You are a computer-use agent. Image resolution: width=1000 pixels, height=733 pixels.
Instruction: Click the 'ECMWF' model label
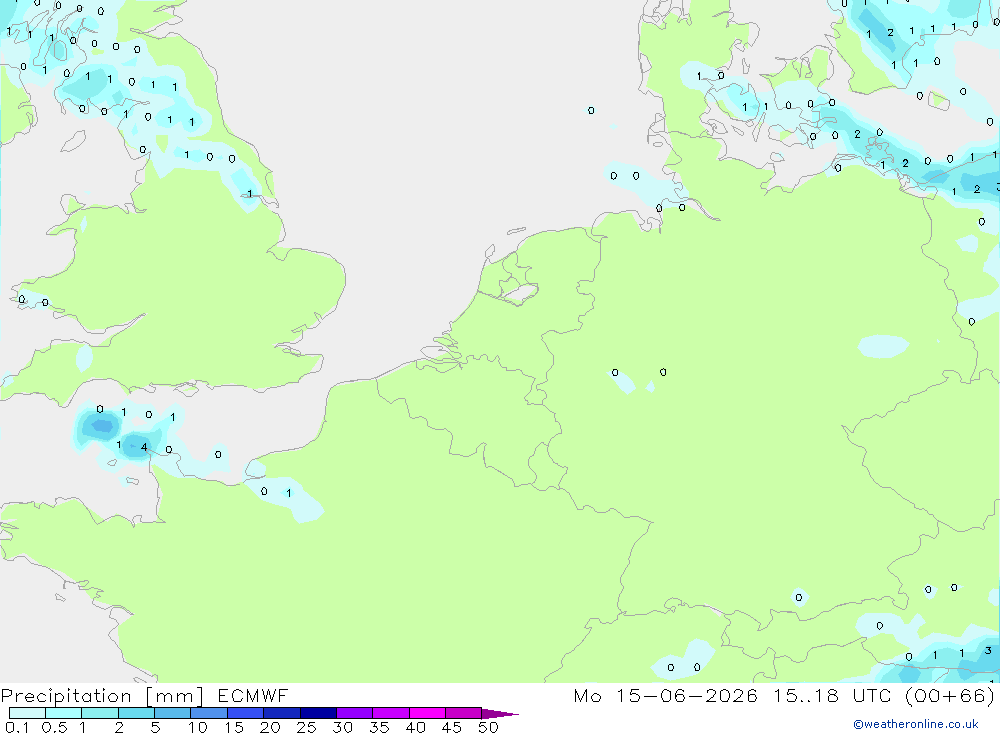(x=253, y=695)
